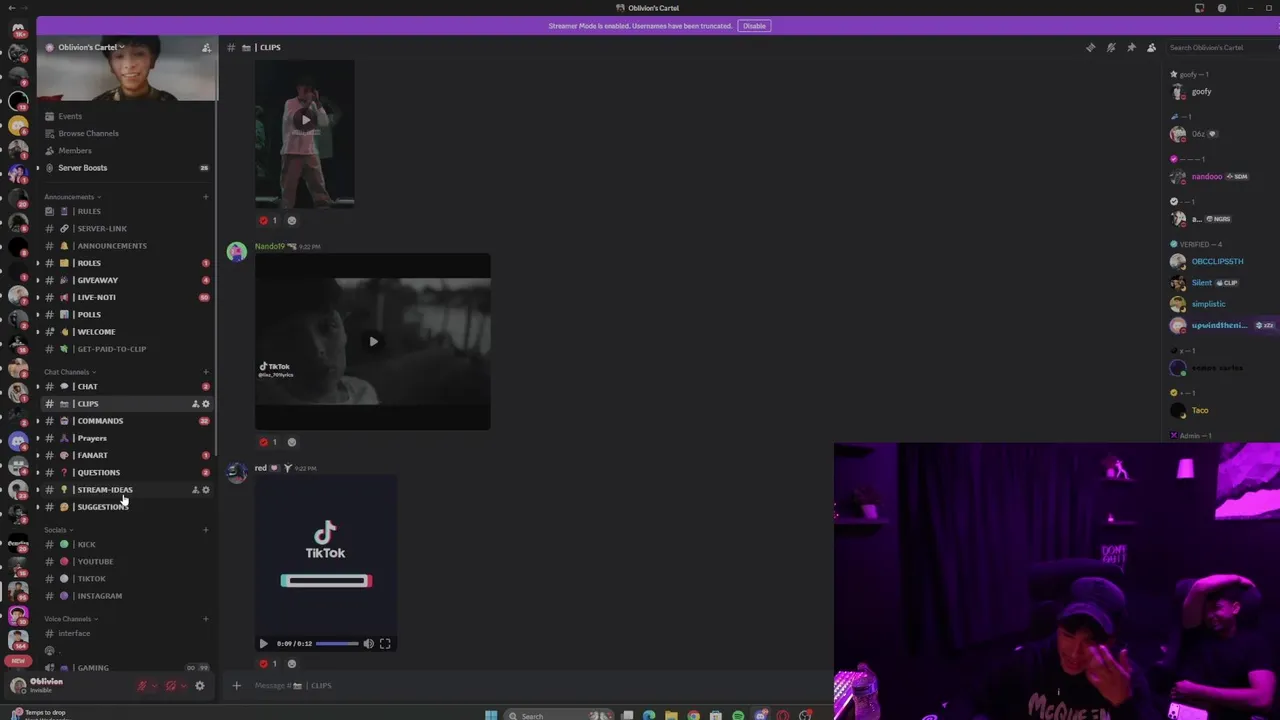Create invite for CLIPS channel
Image resolution: width=1280 pixels, height=720 pixels.
(x=196, y=404)
